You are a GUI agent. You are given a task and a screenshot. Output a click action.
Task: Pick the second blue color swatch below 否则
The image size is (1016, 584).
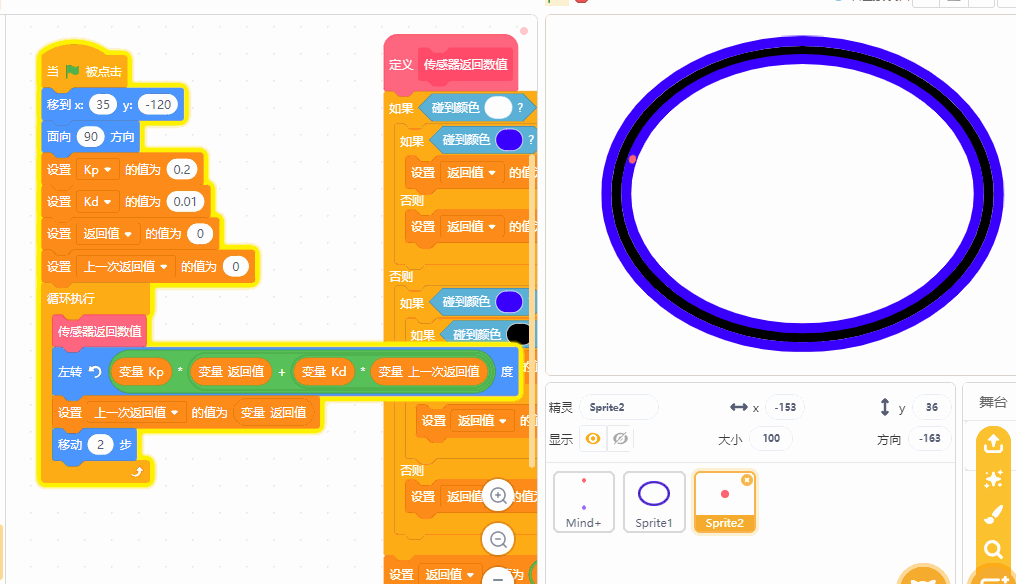point(509,301)
